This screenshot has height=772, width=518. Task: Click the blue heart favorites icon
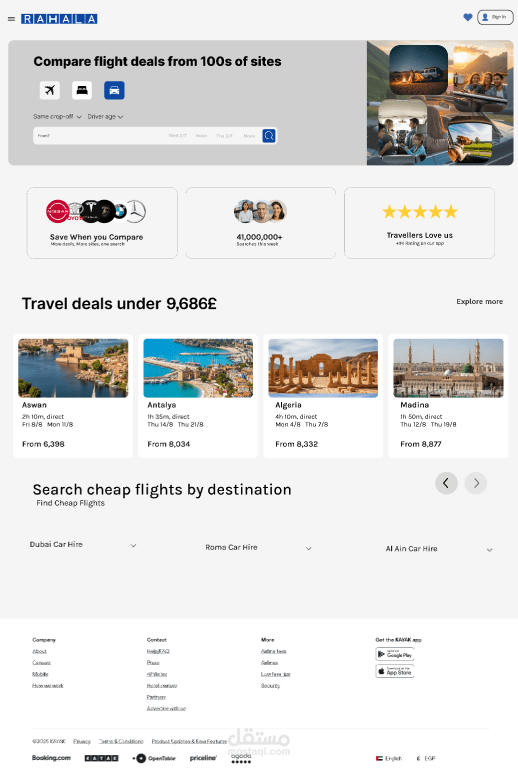[x=468, y=17]
